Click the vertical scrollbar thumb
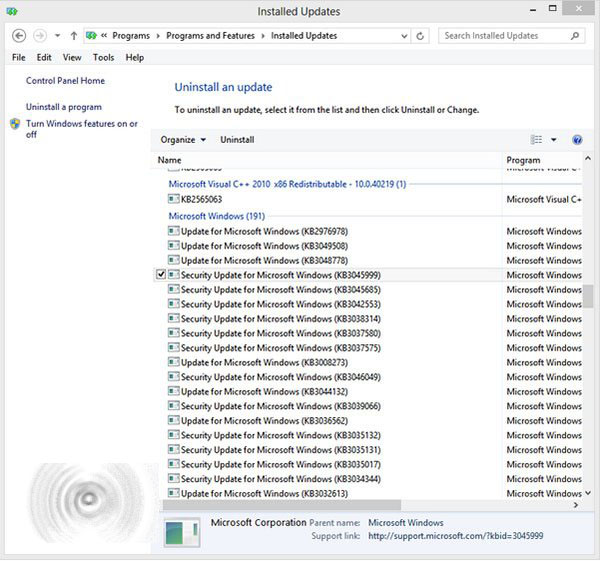This screenshot has width=600, height=561. tap(588, 296)
